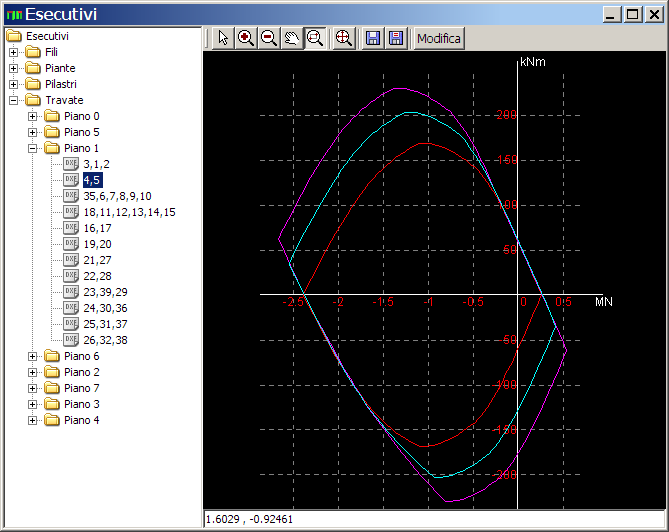Select the Pilastri folder label
The height and width of the screenshot is (532, 669).
coord(61,84)
